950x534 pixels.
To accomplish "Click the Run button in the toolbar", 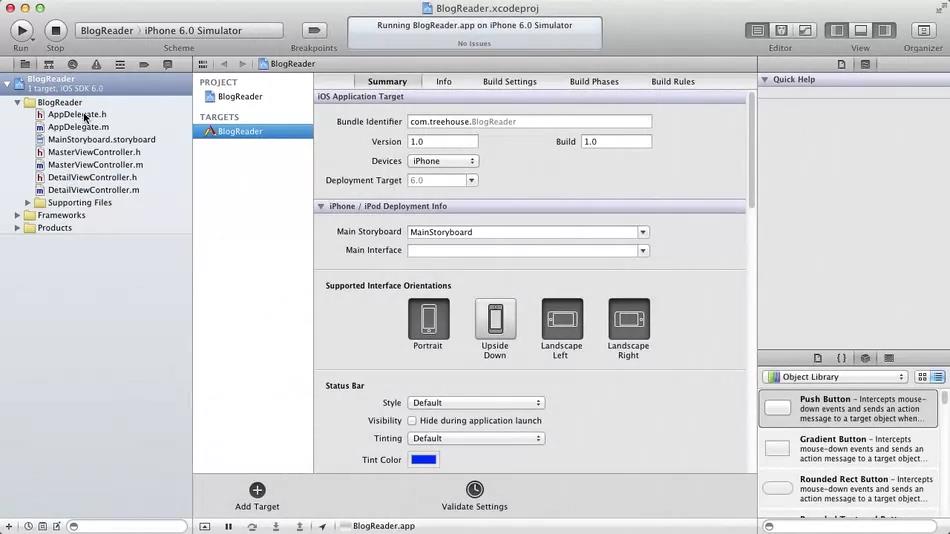I will [x=22, y=30].
